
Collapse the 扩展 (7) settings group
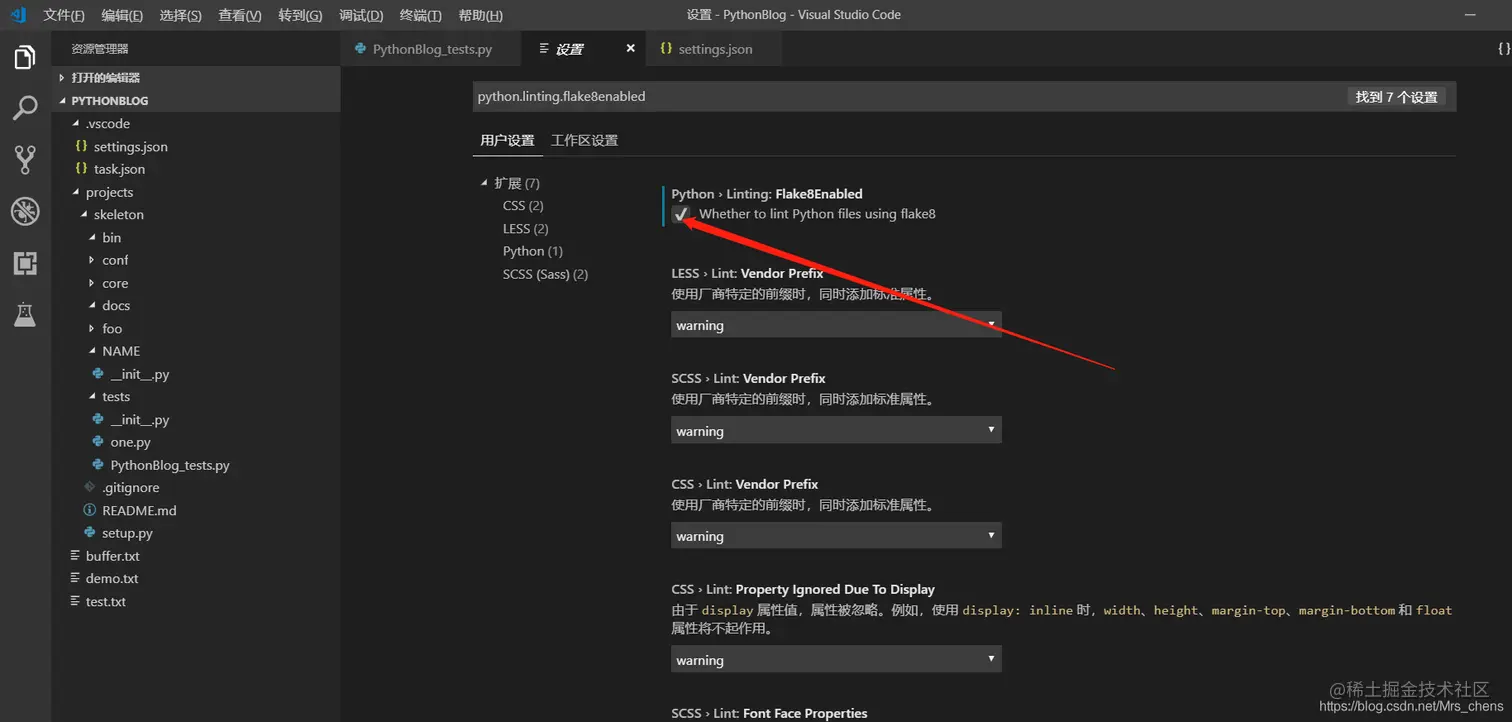click(x=485, y=183)
